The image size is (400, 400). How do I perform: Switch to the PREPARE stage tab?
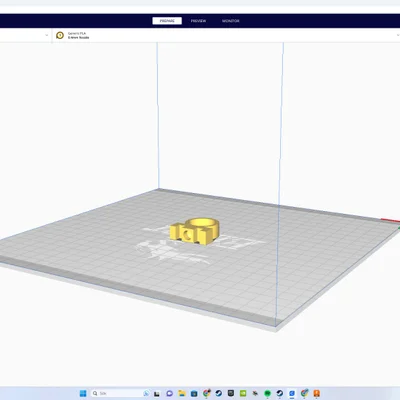tap(167, 21)
